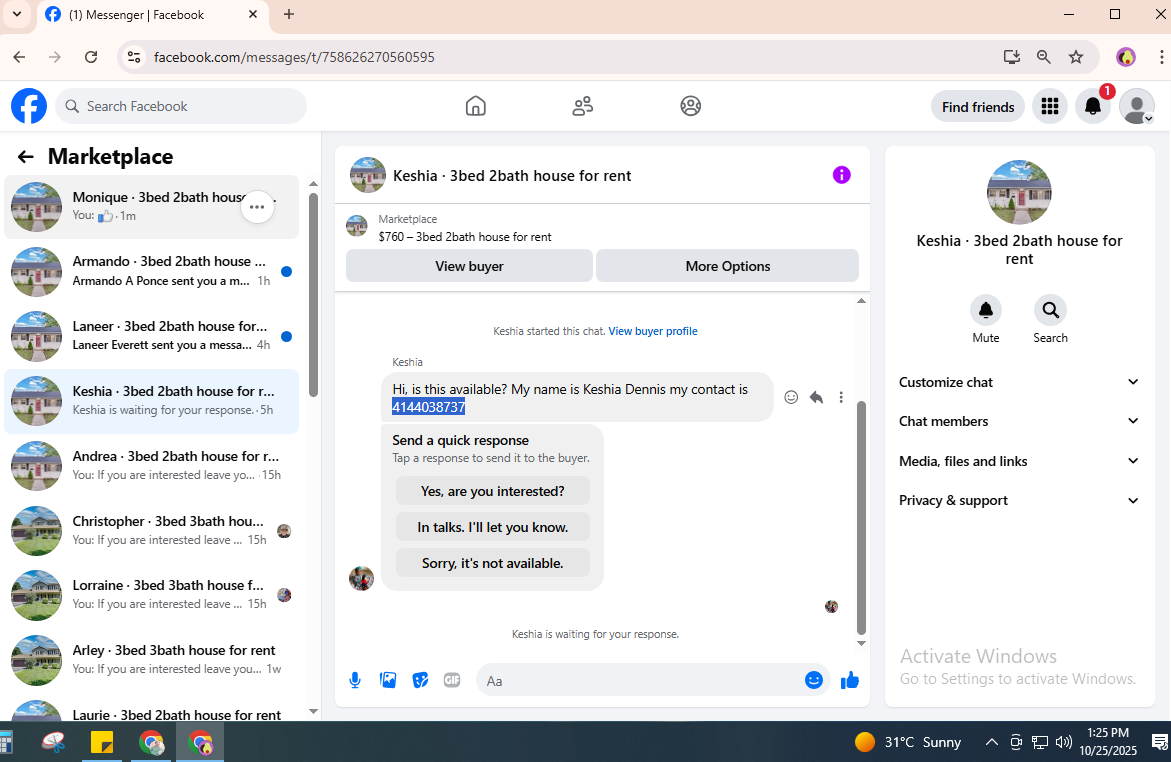This screenshot has height=762, width=1171.
Task: Open Arley 3bed 3bath conversation
Action: pyautogui.click(x=152, y=660)
